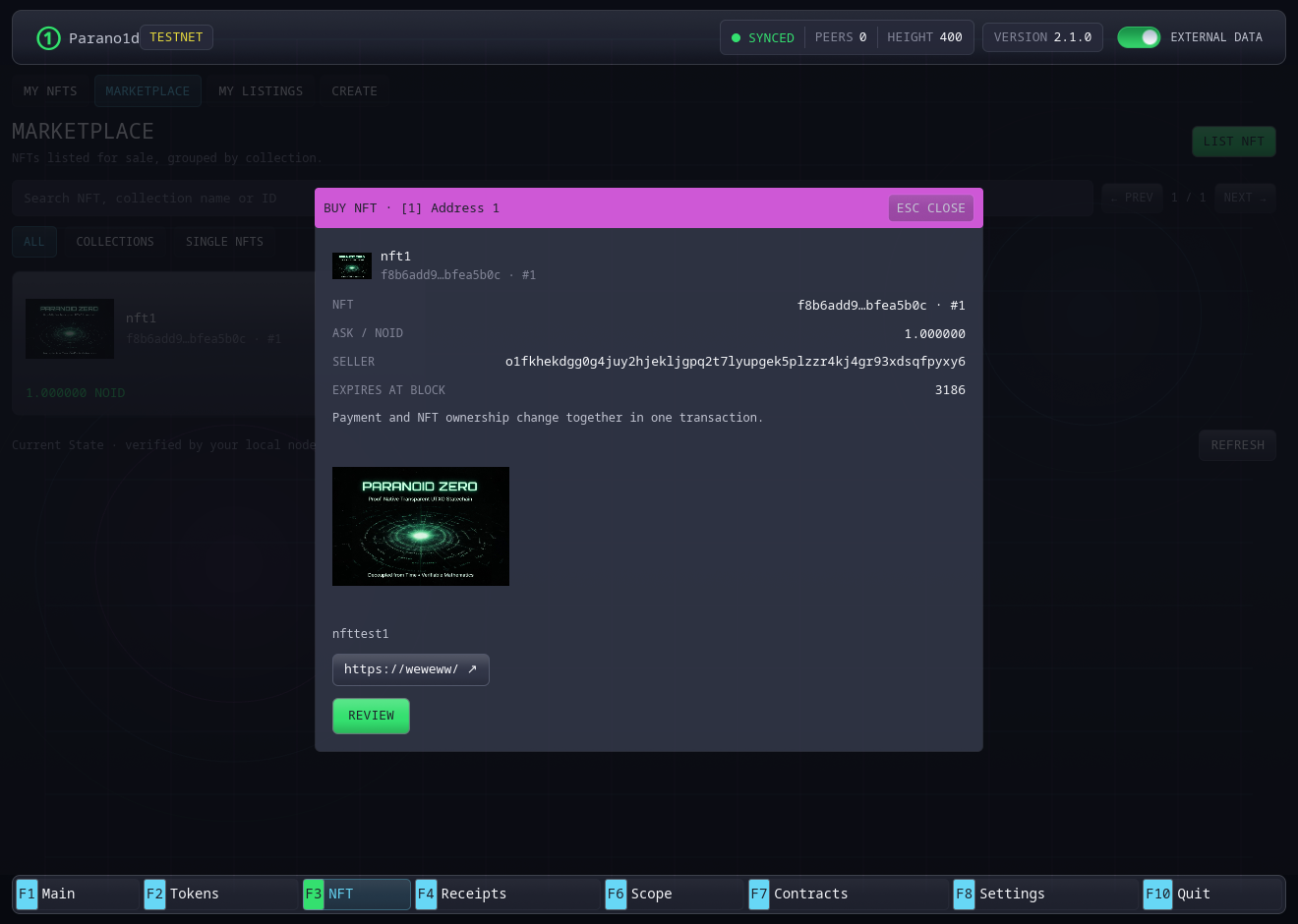Click the expires block value 3186
Image resolution: width=1298 pixels, height=924 pixels.
click(x=950, y=390)
